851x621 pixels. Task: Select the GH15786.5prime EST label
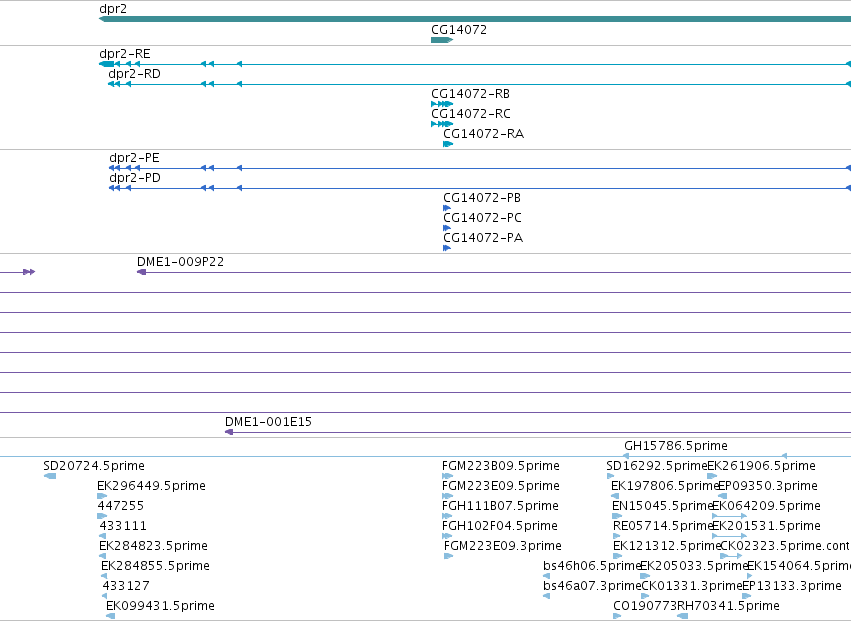point(676,446)
